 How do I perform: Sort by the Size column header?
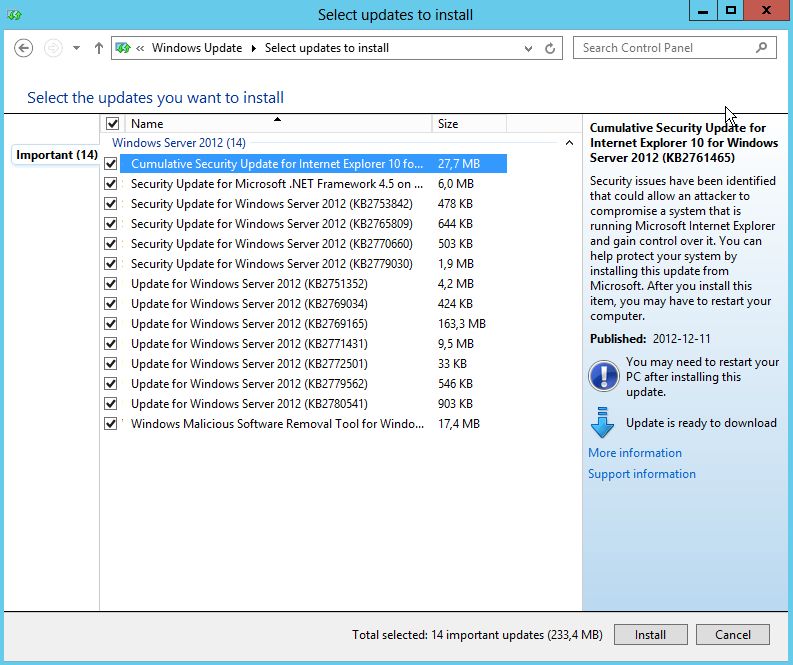click(469, 123)
